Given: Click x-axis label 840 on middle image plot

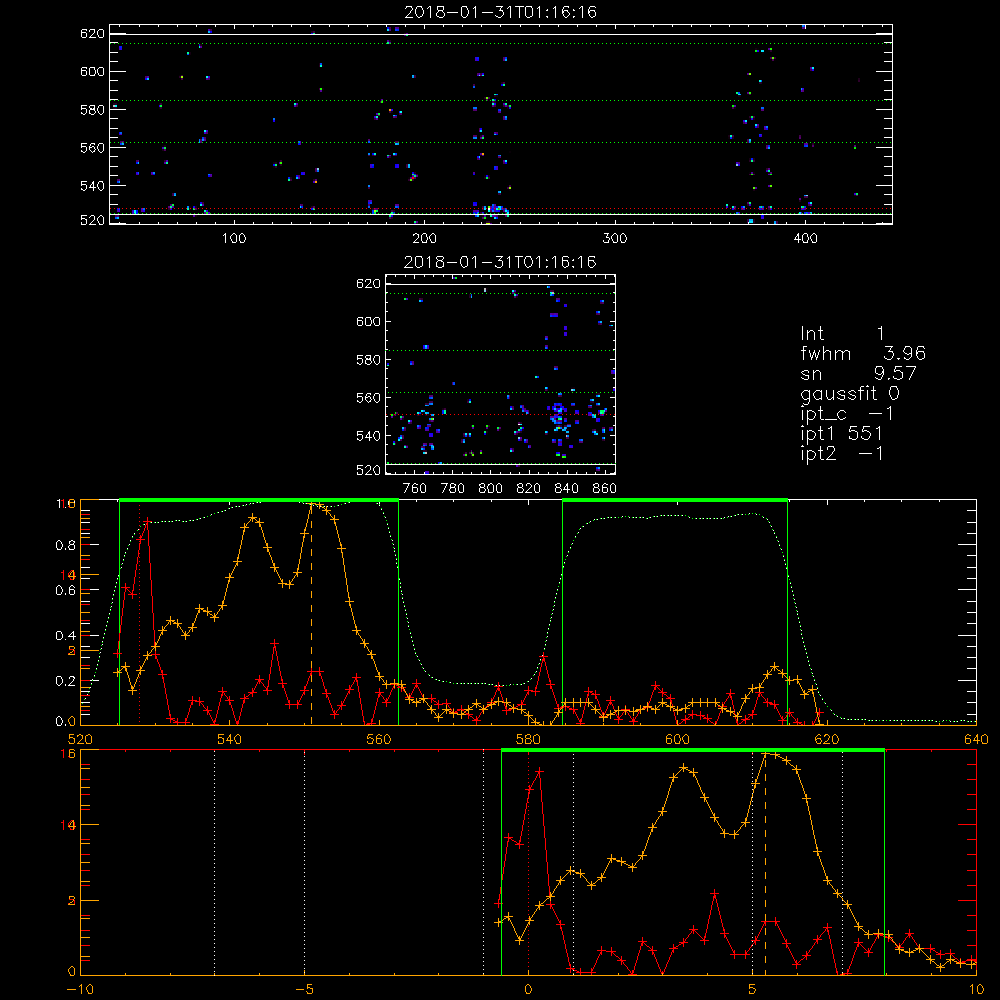Looking at the screenshot, I should (566, 489).
